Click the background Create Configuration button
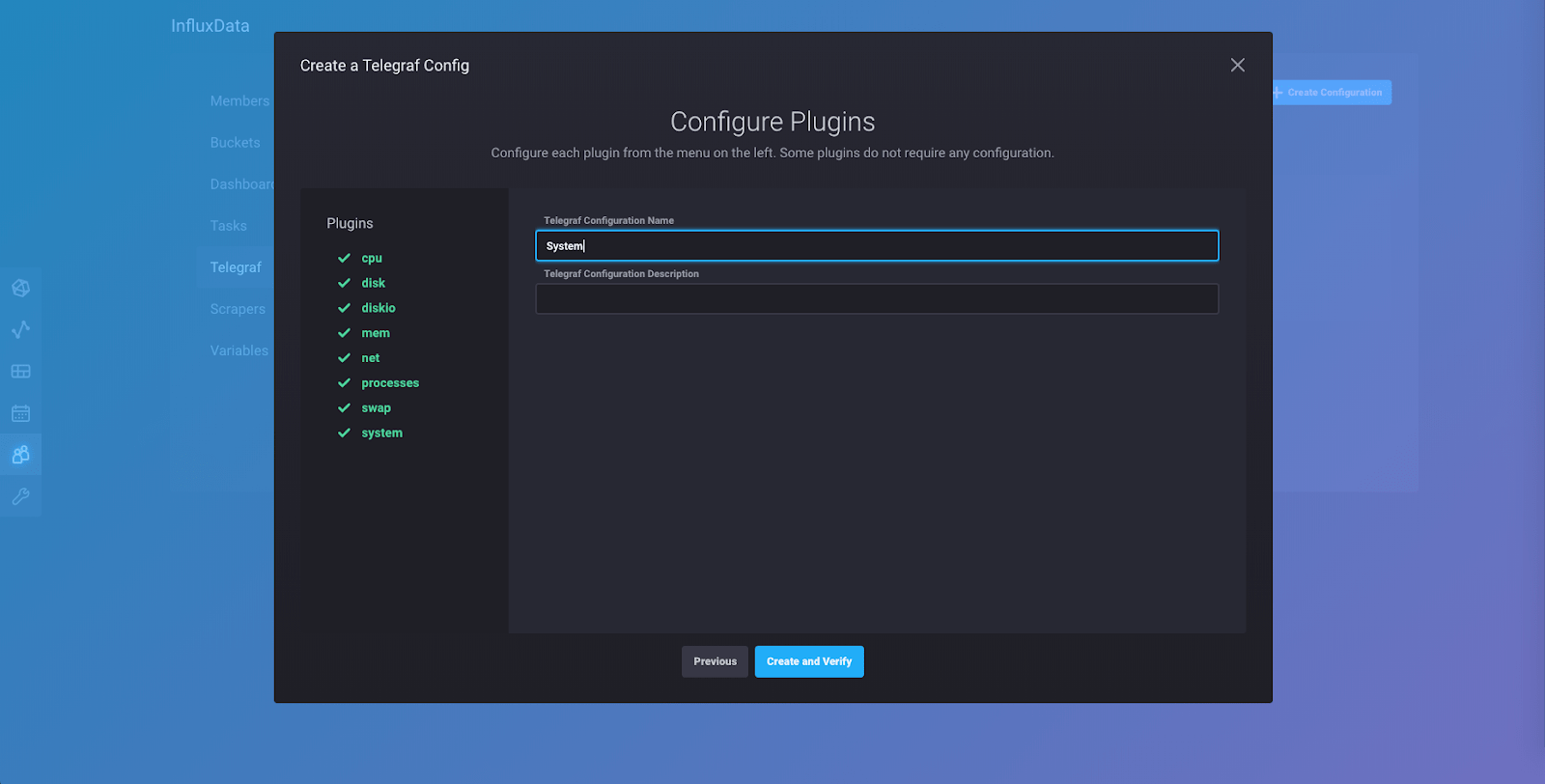This screenshot has width=1545, height=784. click(x=1332, y=93)
